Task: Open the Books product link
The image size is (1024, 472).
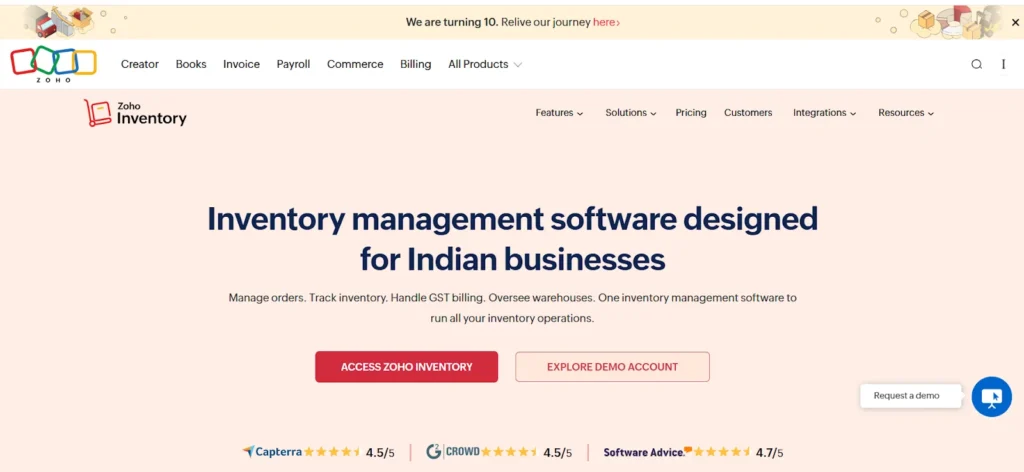Action: 191,64
